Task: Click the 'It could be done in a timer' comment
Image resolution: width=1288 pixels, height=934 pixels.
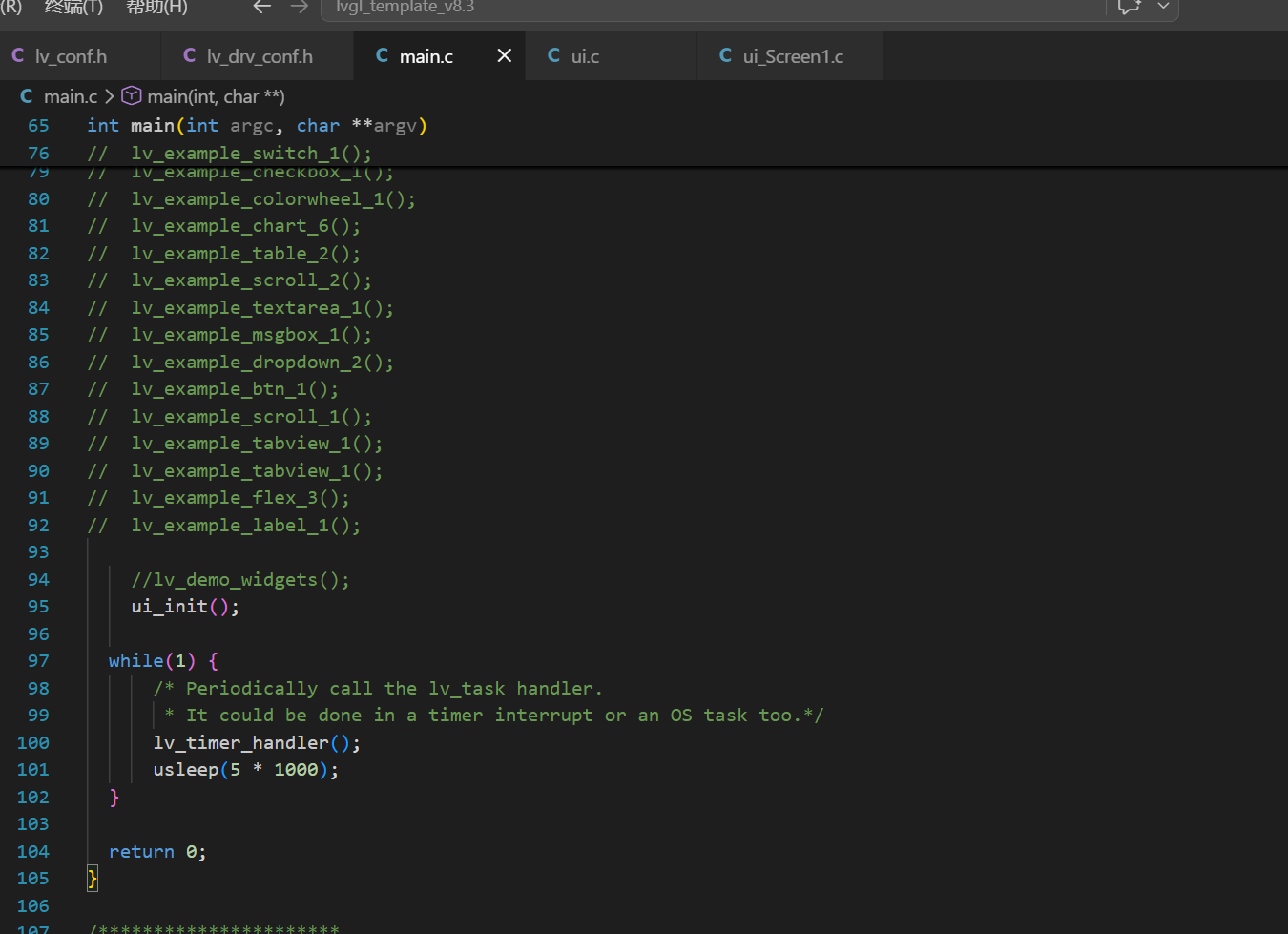Action: click(x=493, y=716)
